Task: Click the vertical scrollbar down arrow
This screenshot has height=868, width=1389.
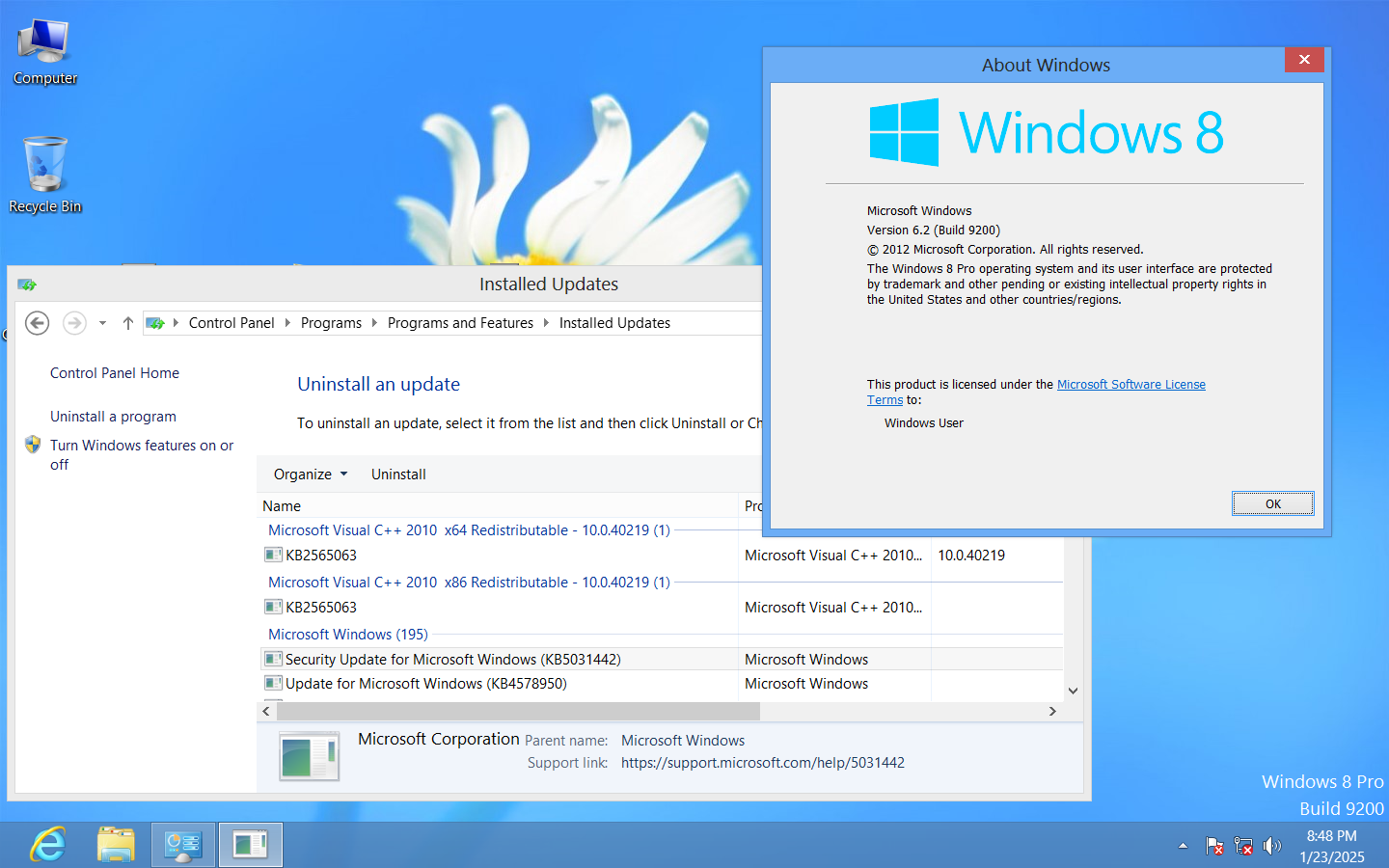Action: (1073, 691)
